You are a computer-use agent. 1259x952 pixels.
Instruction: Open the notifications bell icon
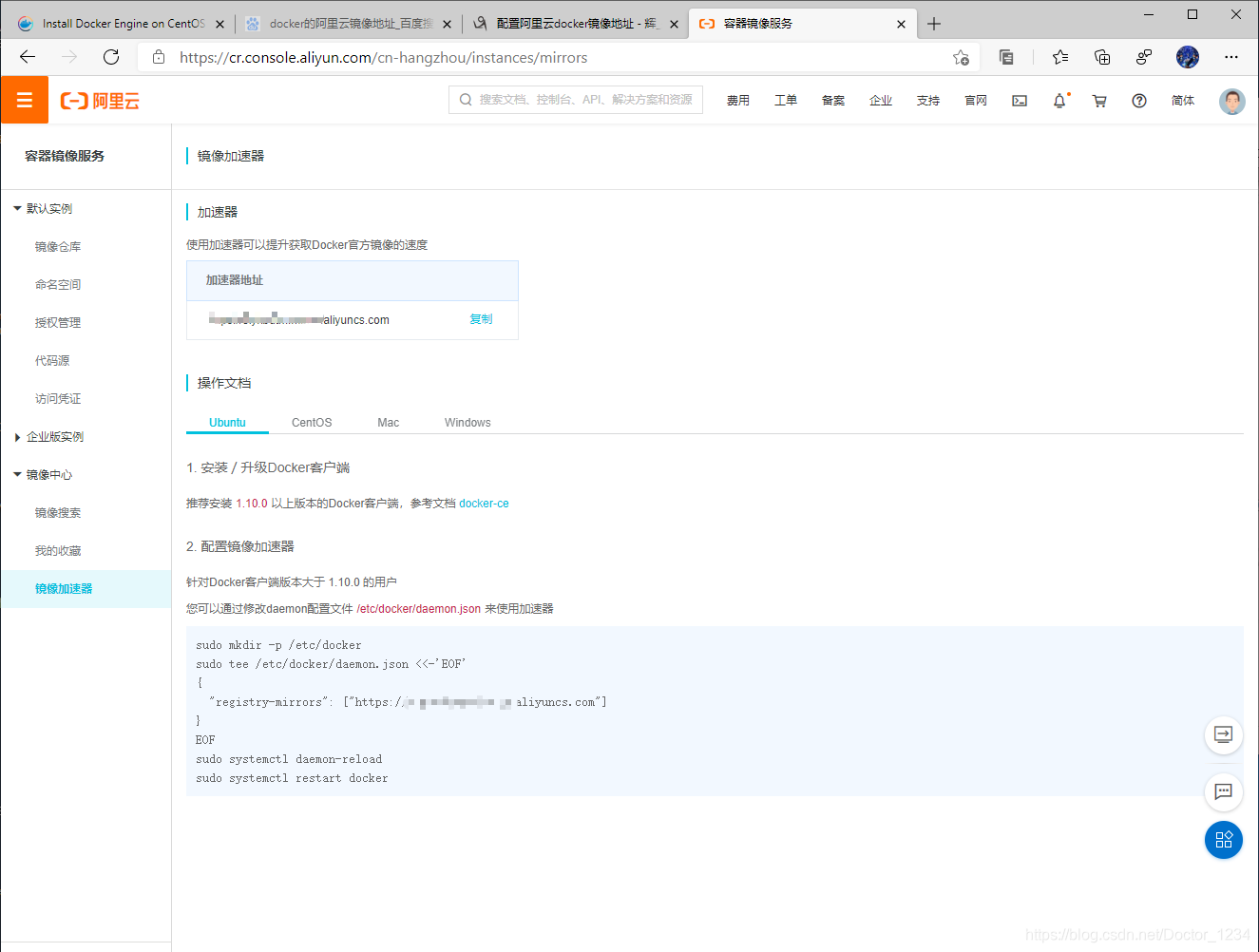1059,101
